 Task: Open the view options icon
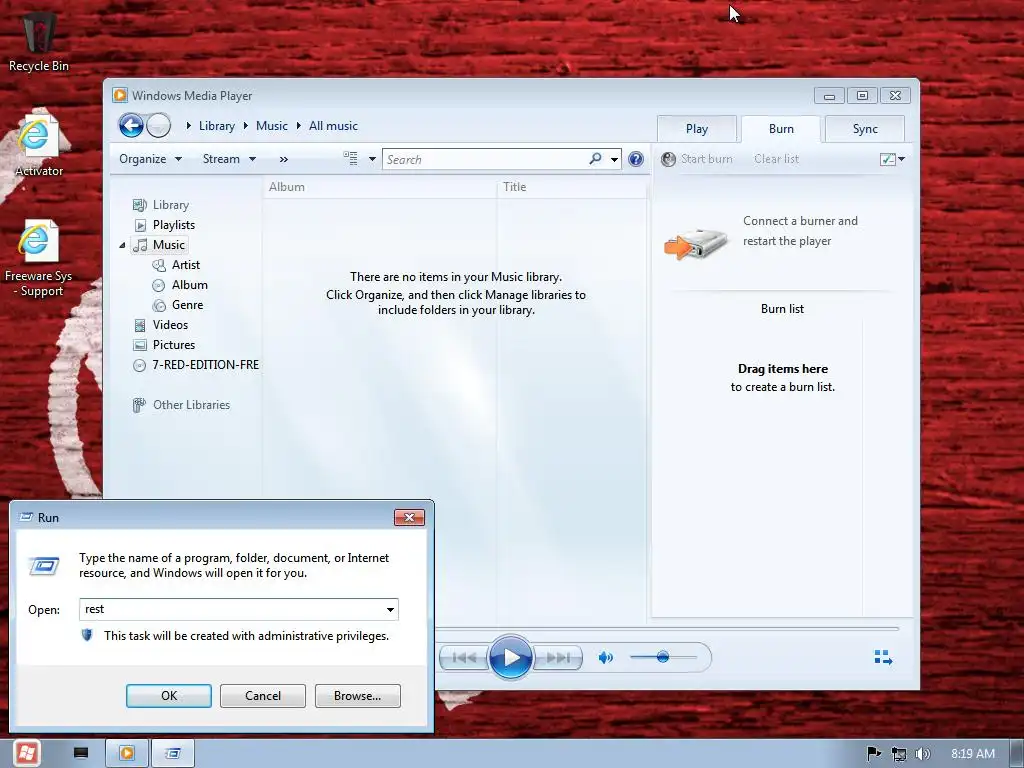(351, 159)
